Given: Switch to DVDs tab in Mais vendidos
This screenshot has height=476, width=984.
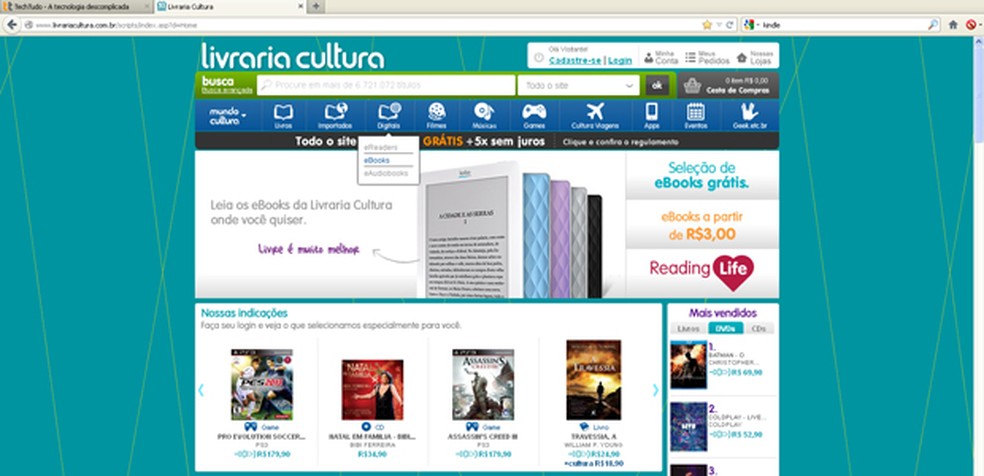Looking at the screenshot, I should [725, 328].
